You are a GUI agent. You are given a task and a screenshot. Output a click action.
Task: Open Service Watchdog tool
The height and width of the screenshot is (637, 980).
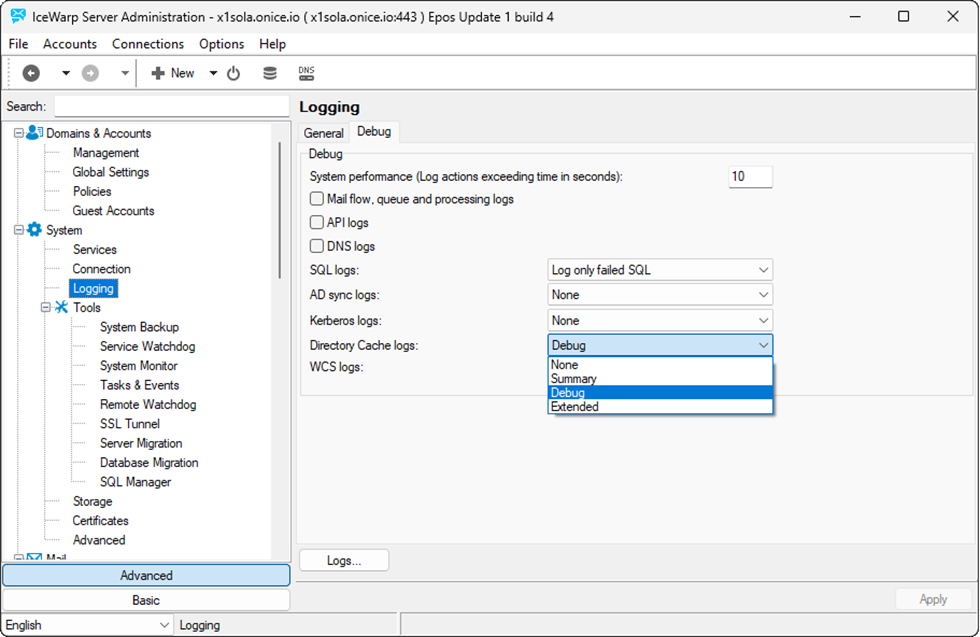(148, 346)
